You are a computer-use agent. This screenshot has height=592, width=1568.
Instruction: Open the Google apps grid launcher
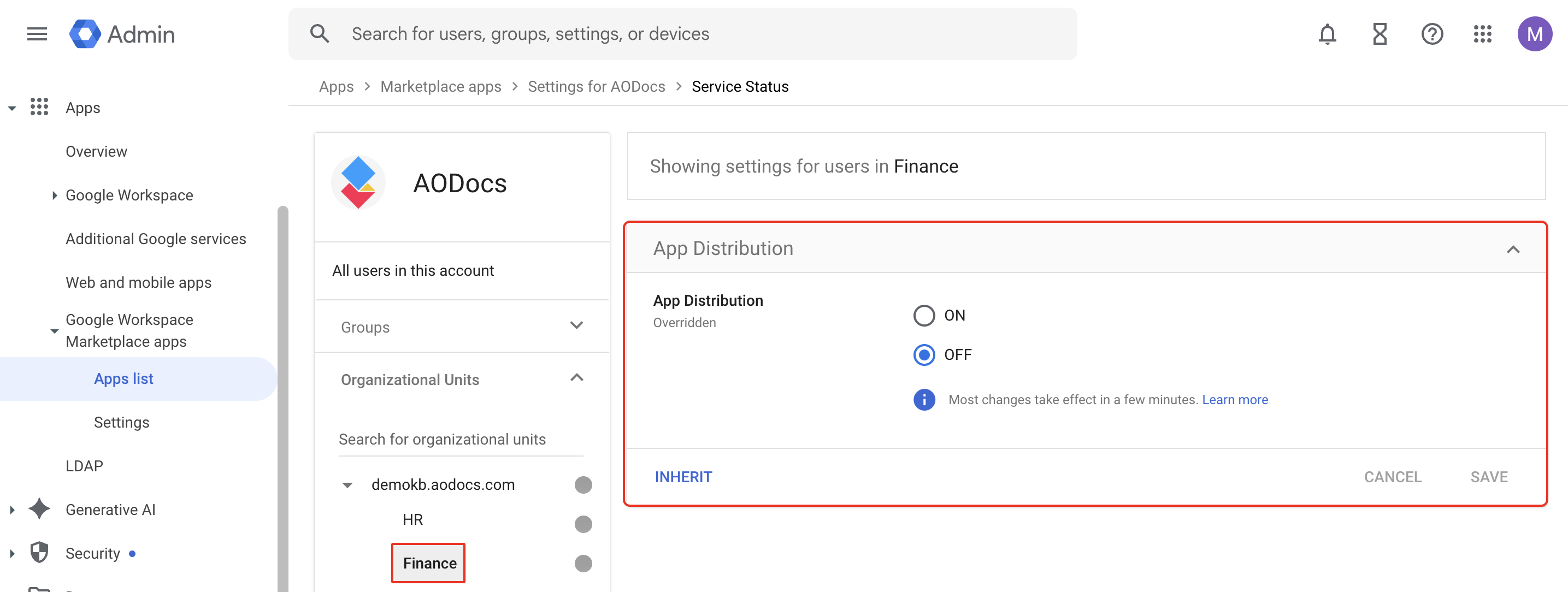(x=1482, y=34)
